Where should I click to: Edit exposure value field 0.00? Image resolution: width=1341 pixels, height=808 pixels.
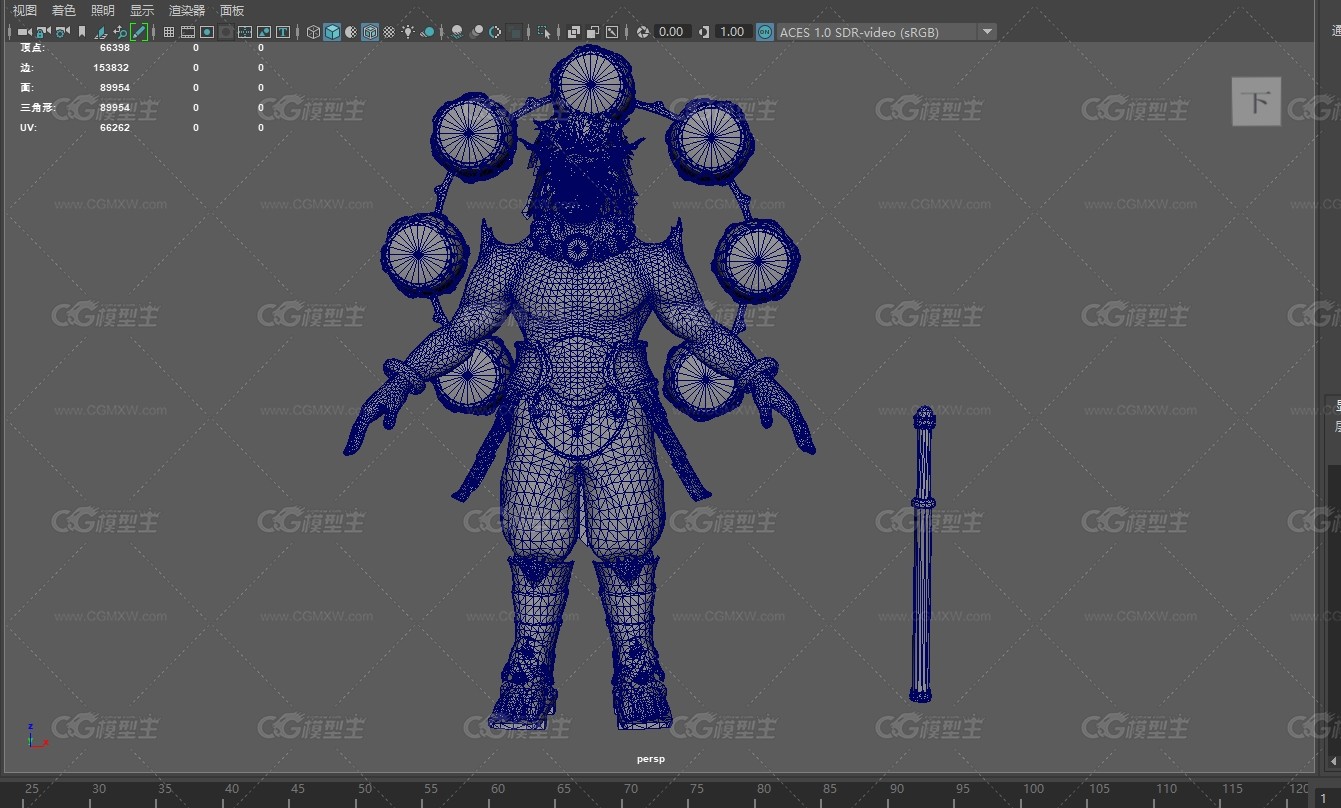coord(671,32)
